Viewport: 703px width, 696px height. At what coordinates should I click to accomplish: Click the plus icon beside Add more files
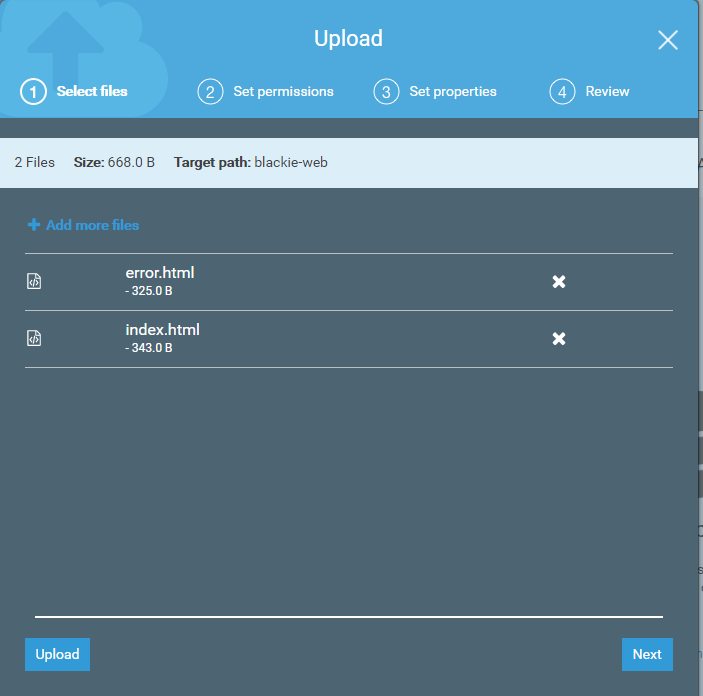[x=34, y=225]
